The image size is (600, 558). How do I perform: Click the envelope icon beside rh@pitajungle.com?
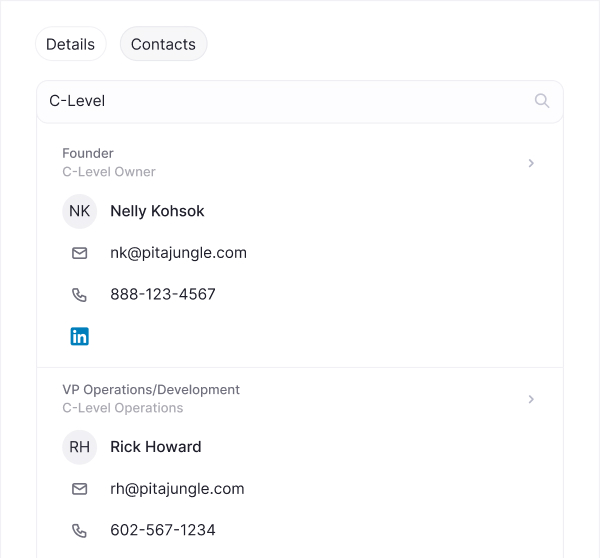(x=79, y=489)
